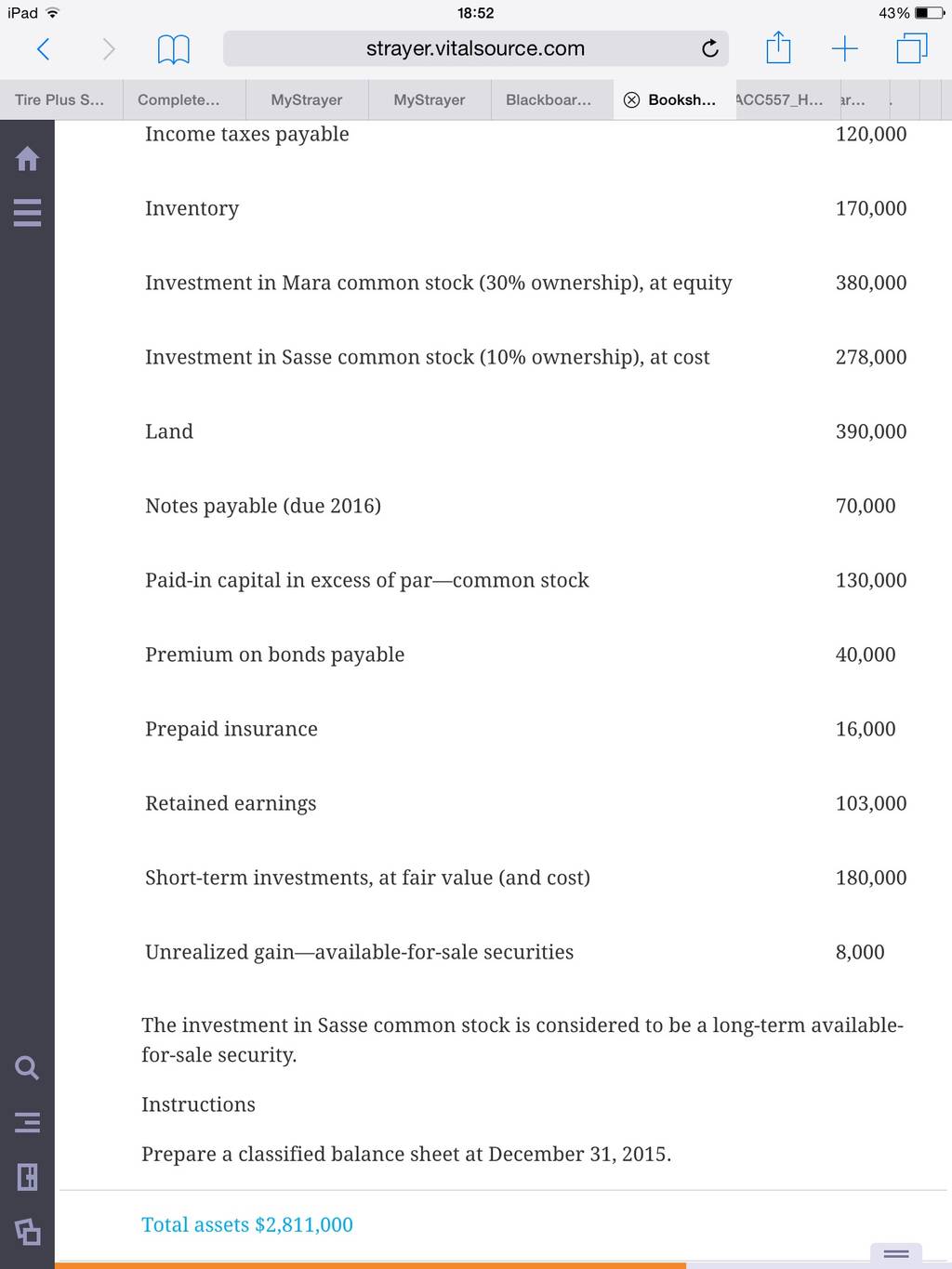Open the share sheet icon
952x1269 pixels.
click(x=778, y=47)
